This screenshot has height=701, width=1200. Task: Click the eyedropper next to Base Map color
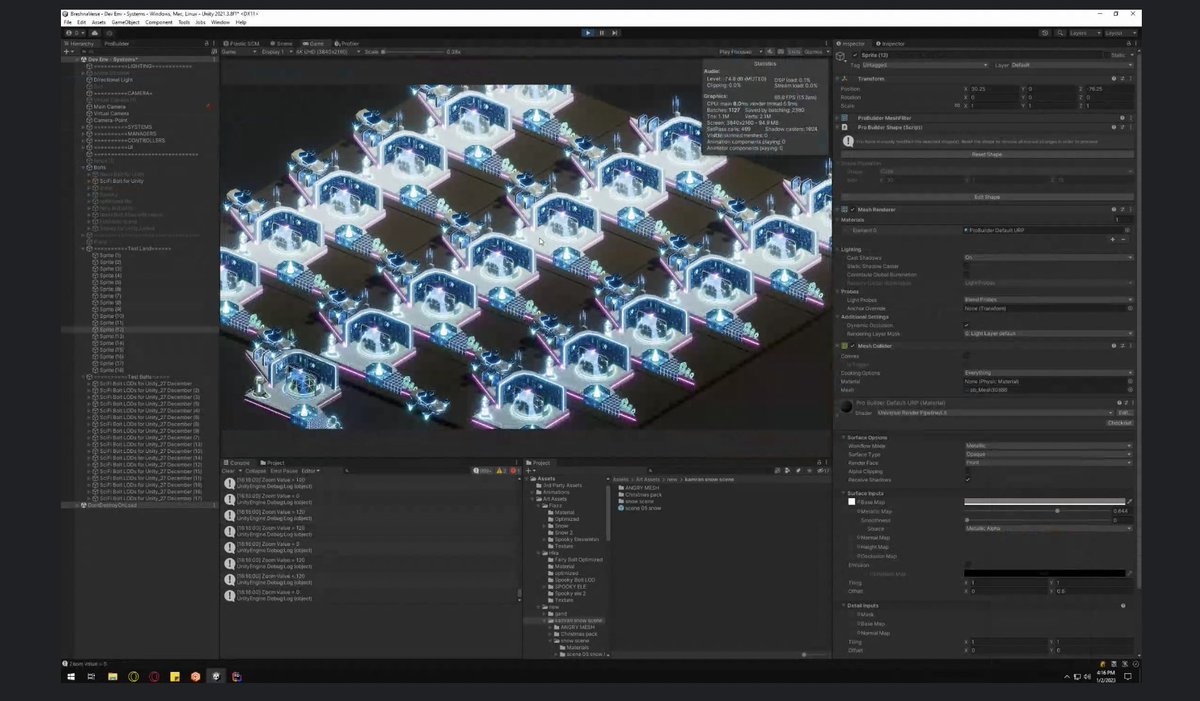point(1130,501)
